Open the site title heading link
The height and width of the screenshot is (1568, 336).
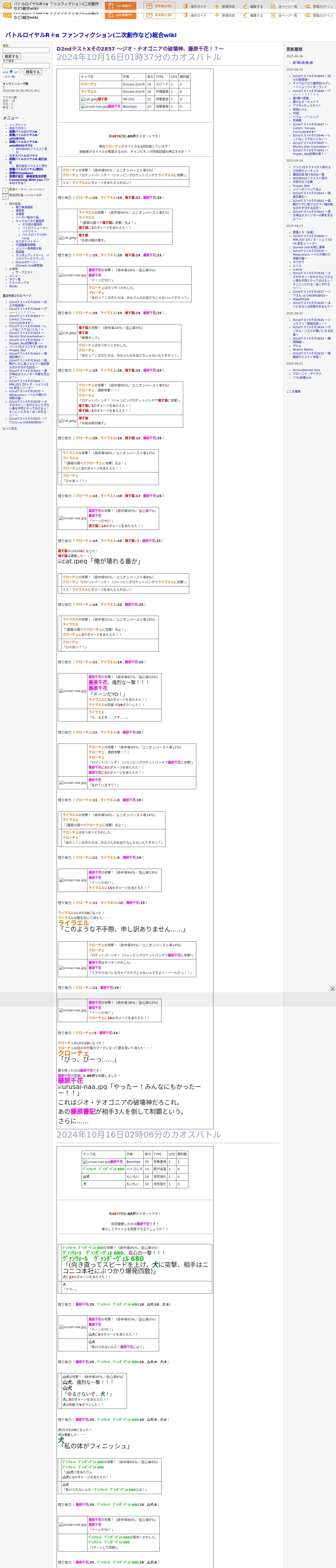point(91,35)
